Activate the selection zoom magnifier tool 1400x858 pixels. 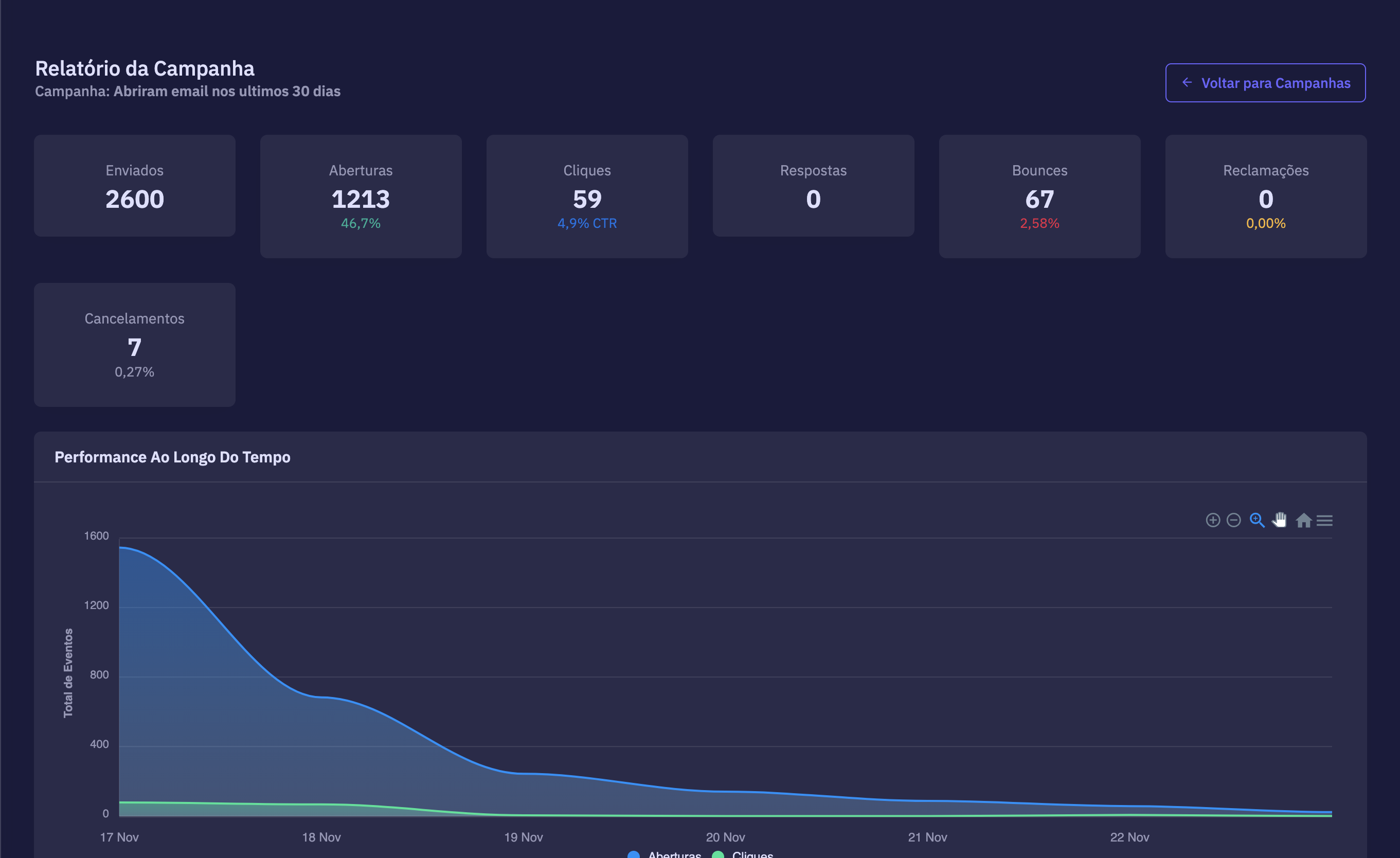pos(1257,520)
